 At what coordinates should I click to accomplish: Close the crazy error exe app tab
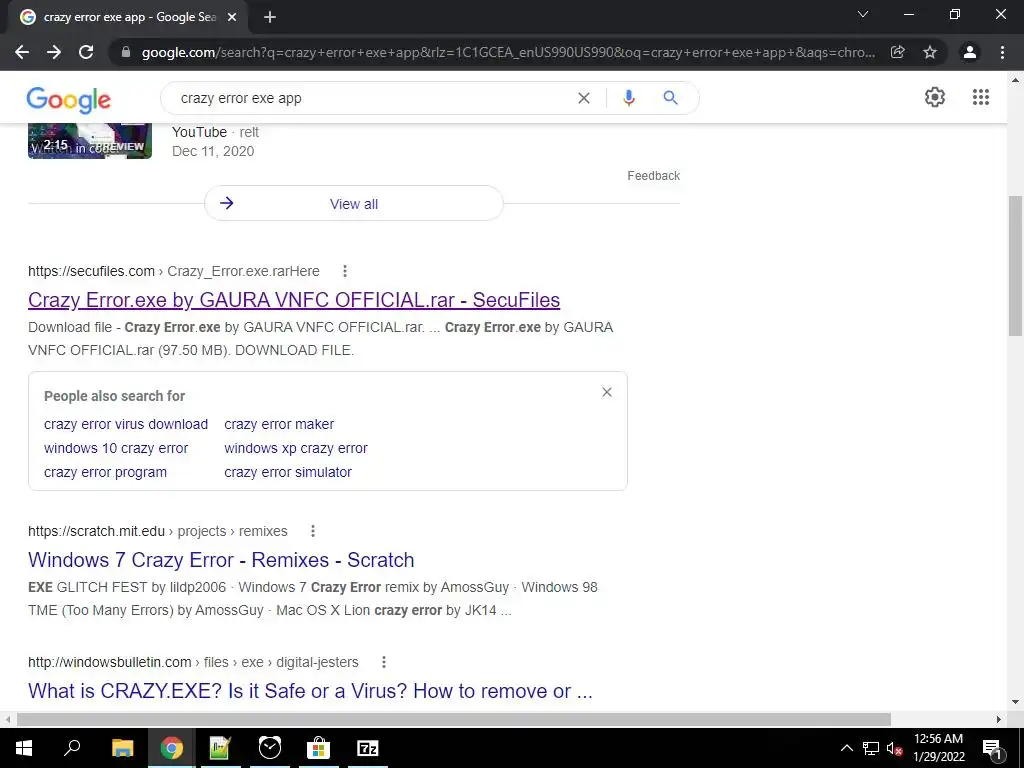(x=232, y=17)
